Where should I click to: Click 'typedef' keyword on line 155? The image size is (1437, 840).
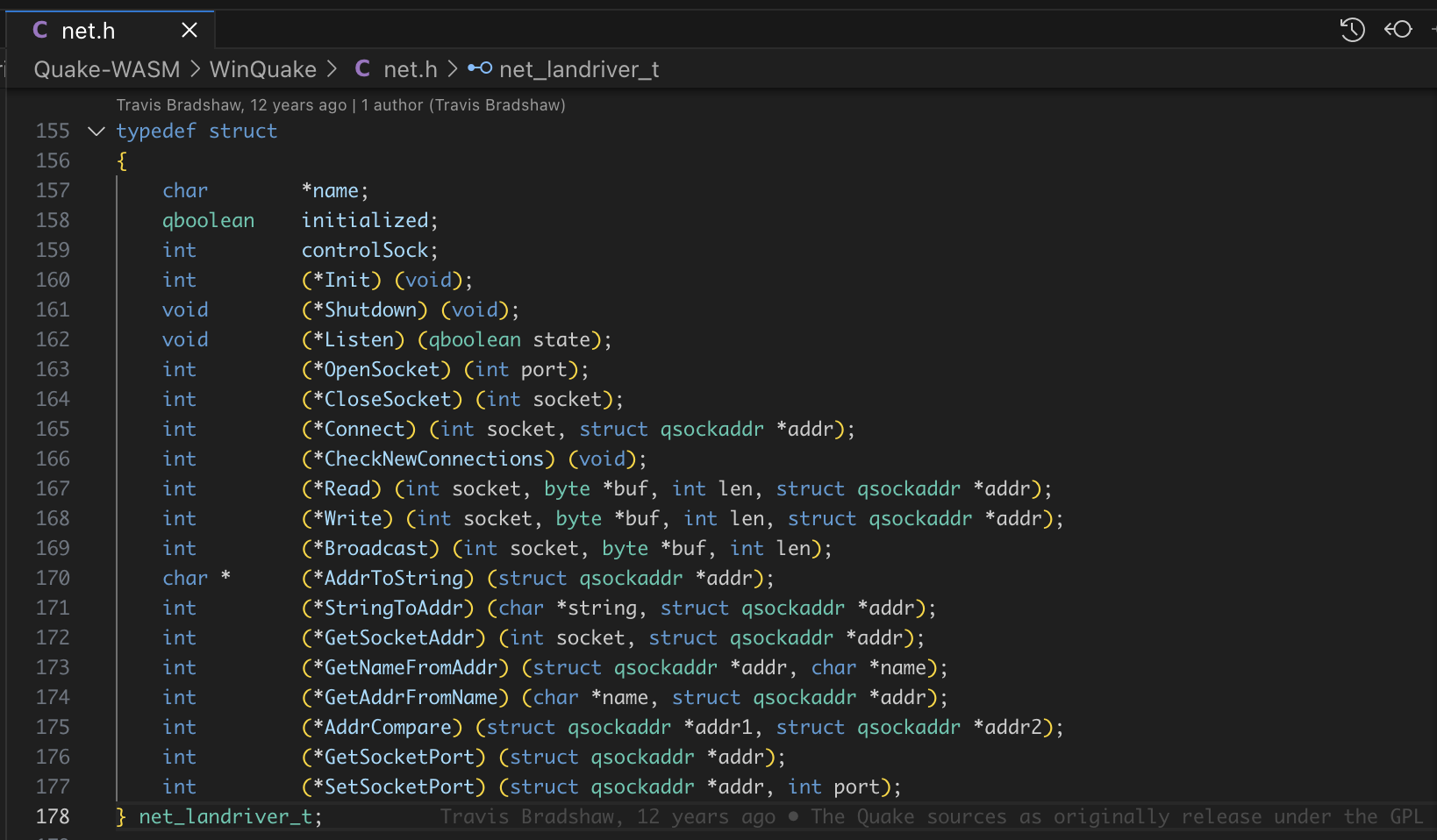click(156, 132)
